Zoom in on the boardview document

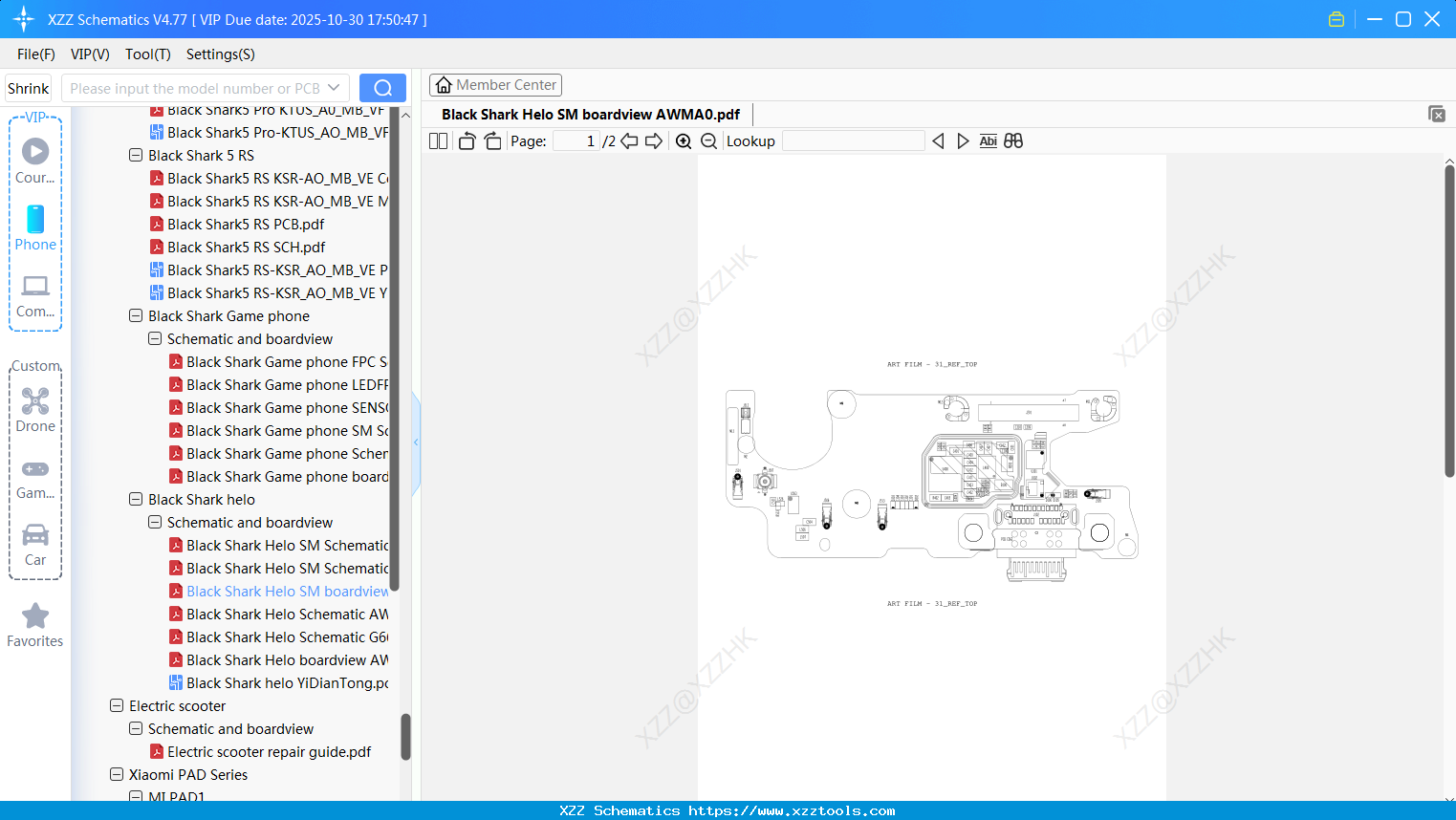coord(684,140)
